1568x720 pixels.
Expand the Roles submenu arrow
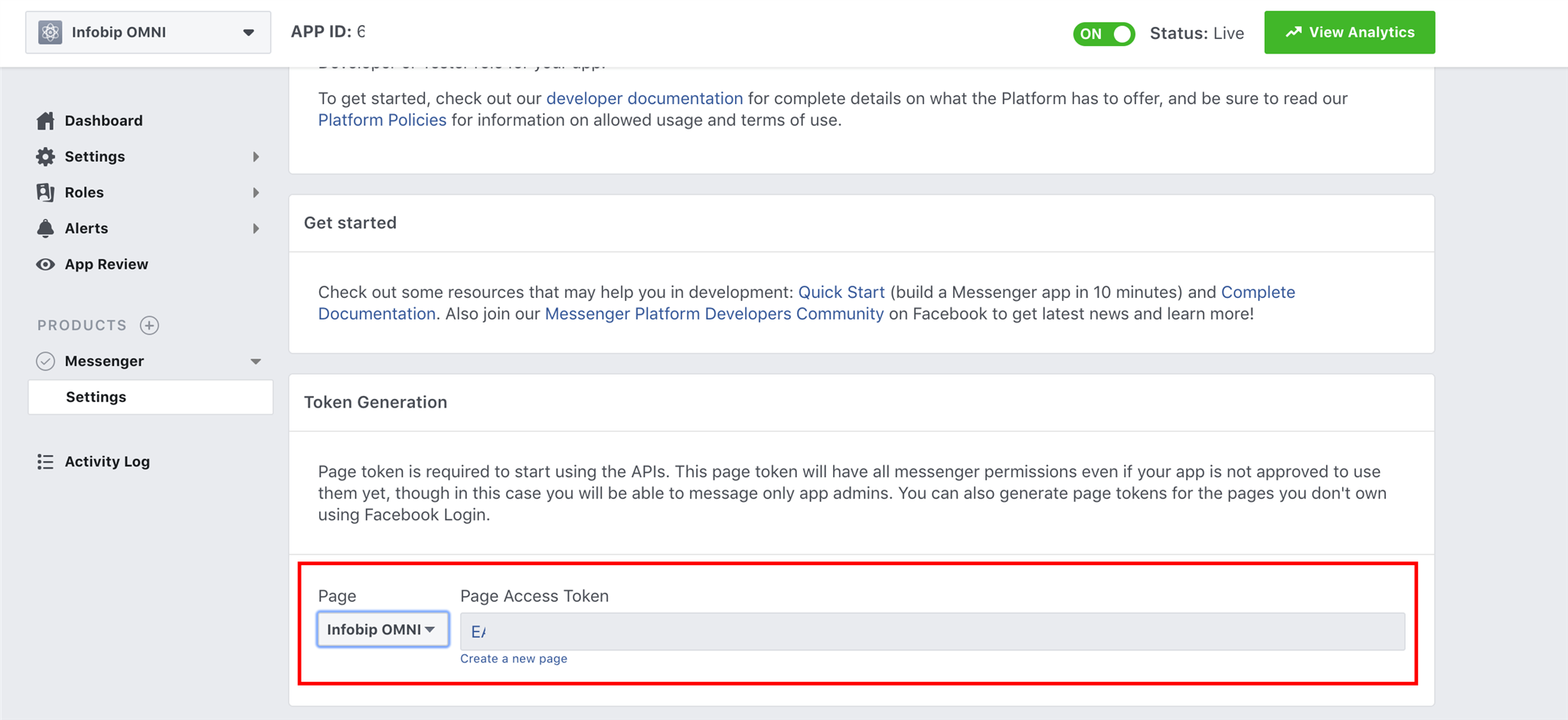(x=256, y=193)
